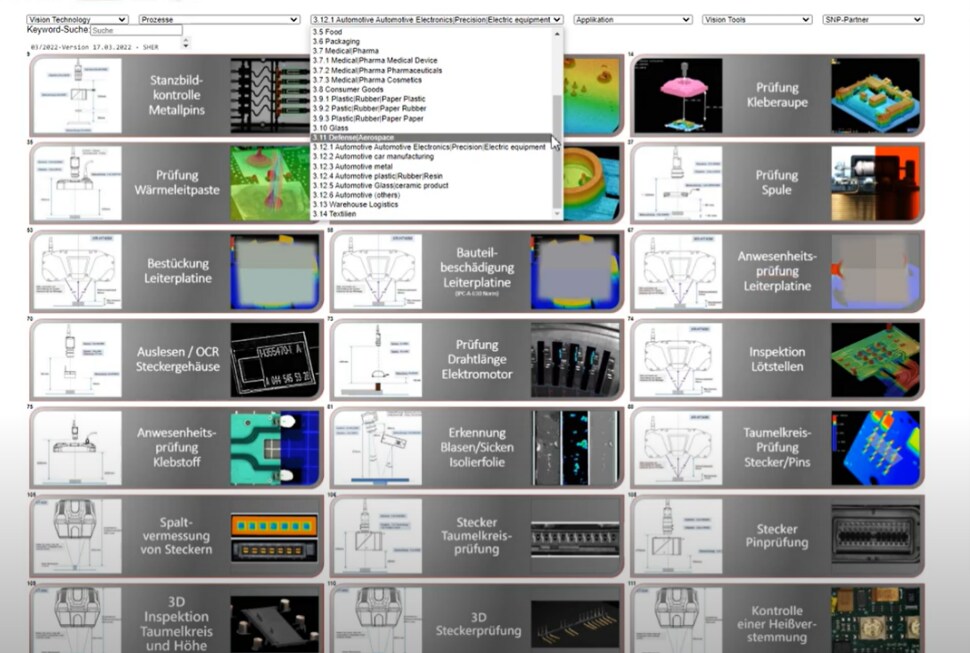970x653 pixels.
Task: Expand the Prozesse dropdown
Action: [219, 19]
